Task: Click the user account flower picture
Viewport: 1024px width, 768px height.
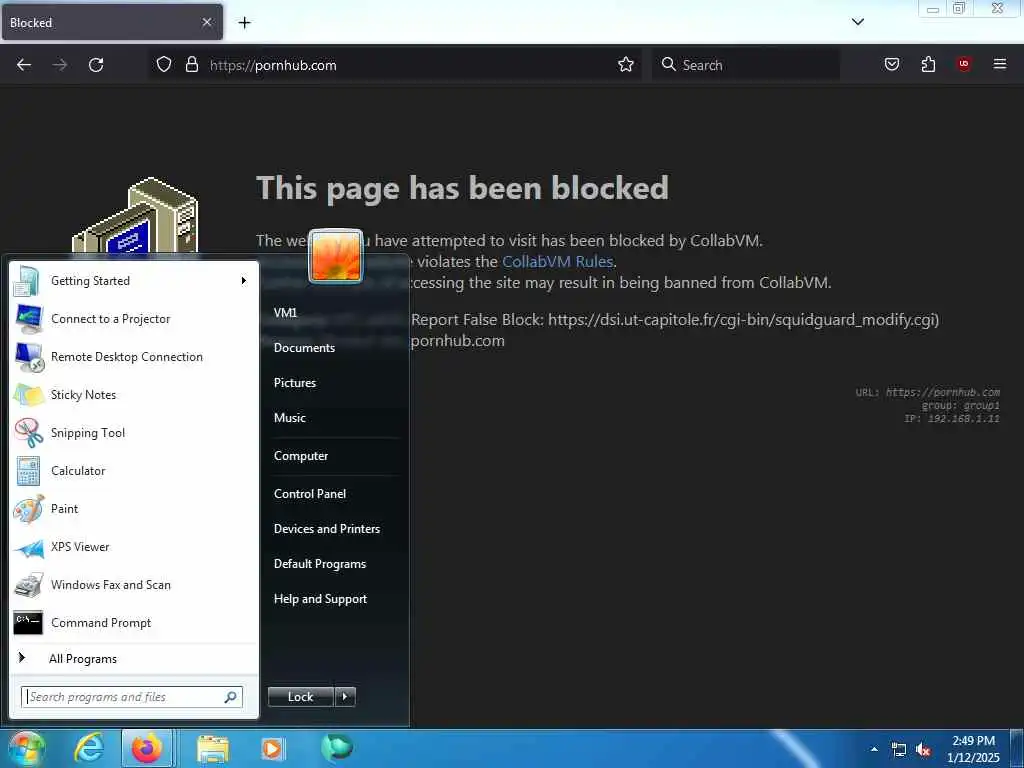Action: (x=336, y=256)
